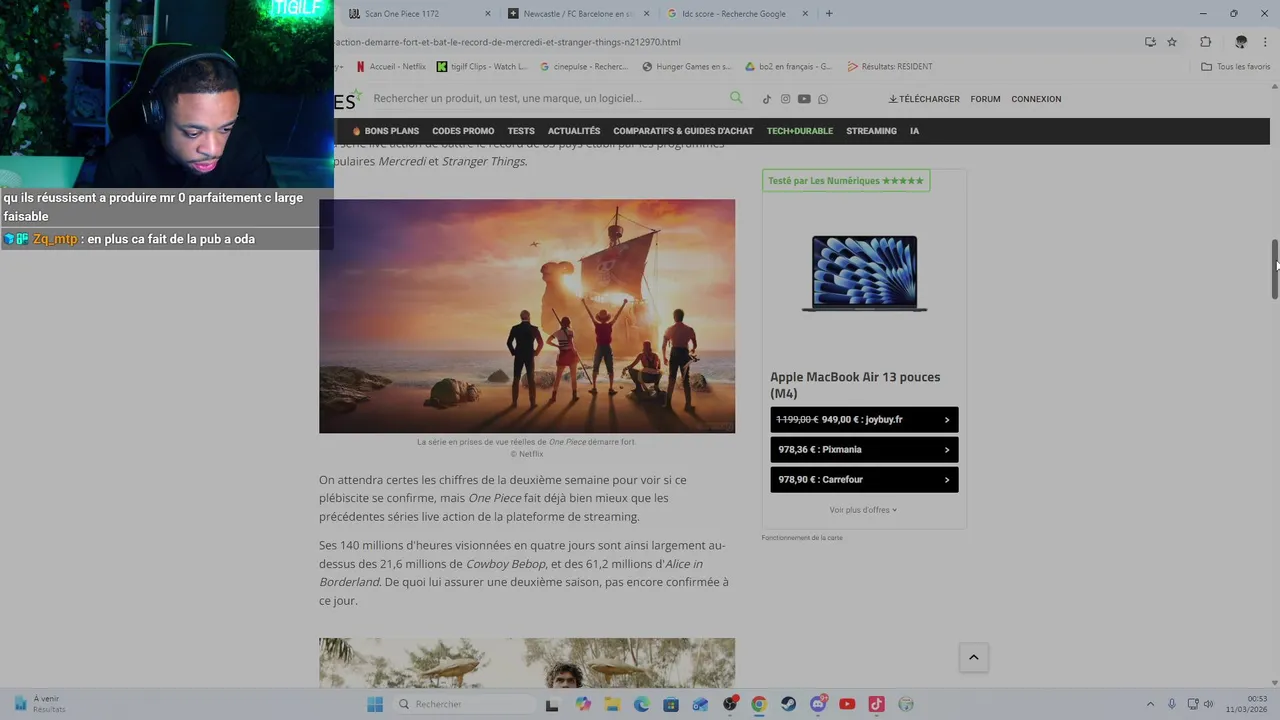Open the browser extensions puzzle icon
This screenshot has width=1280, height=720.
point(1205,42)
